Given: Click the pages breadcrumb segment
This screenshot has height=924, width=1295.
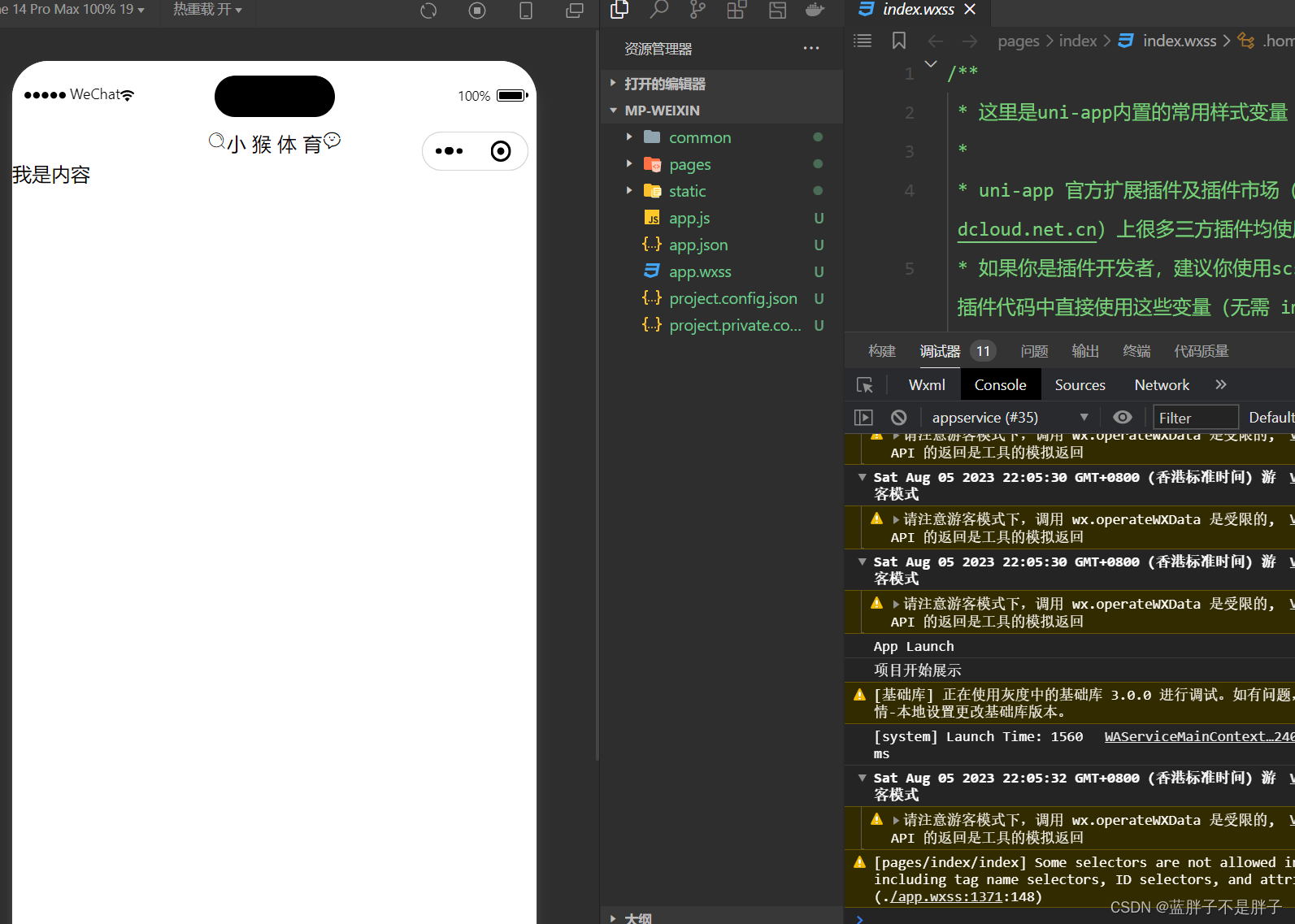Looking at the screenshot, I should pos(1019,41).
